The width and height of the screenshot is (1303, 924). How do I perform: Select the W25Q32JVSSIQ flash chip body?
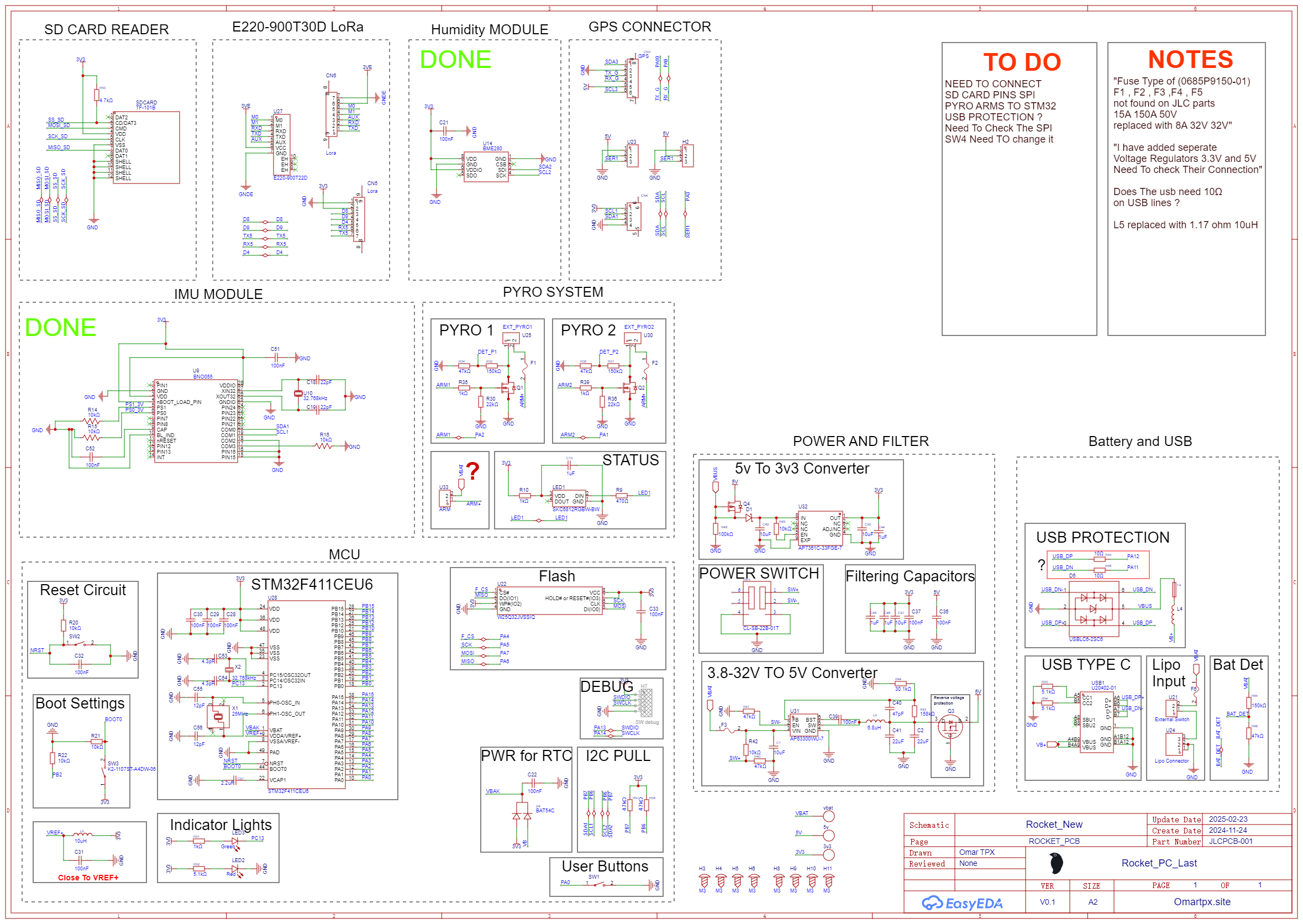[549, 602]
